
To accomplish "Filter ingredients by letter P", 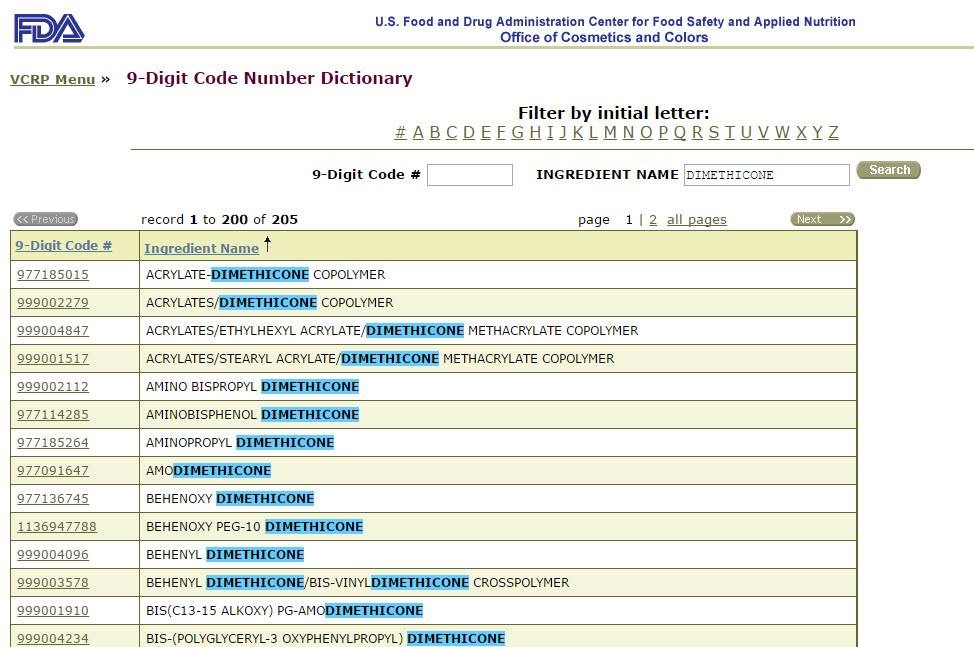I will click(663, 132).
